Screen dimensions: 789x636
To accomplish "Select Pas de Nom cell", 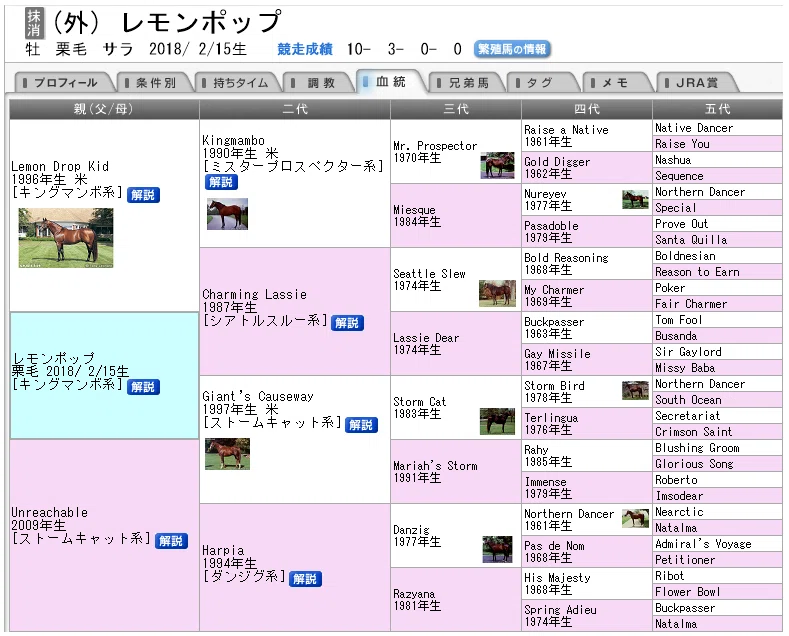I will 587,551.
